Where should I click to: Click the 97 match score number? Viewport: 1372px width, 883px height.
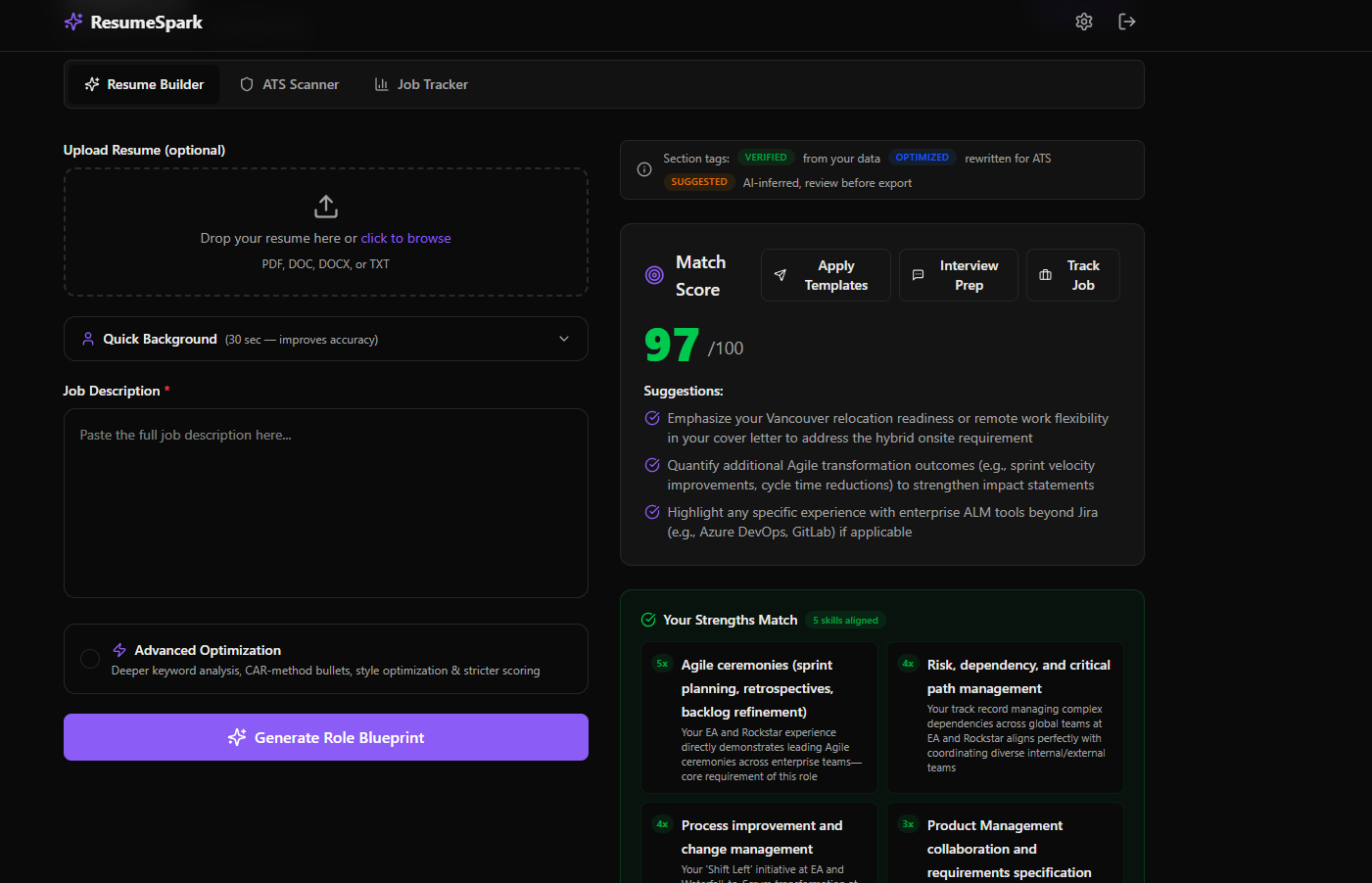click(x=672, y=345)
